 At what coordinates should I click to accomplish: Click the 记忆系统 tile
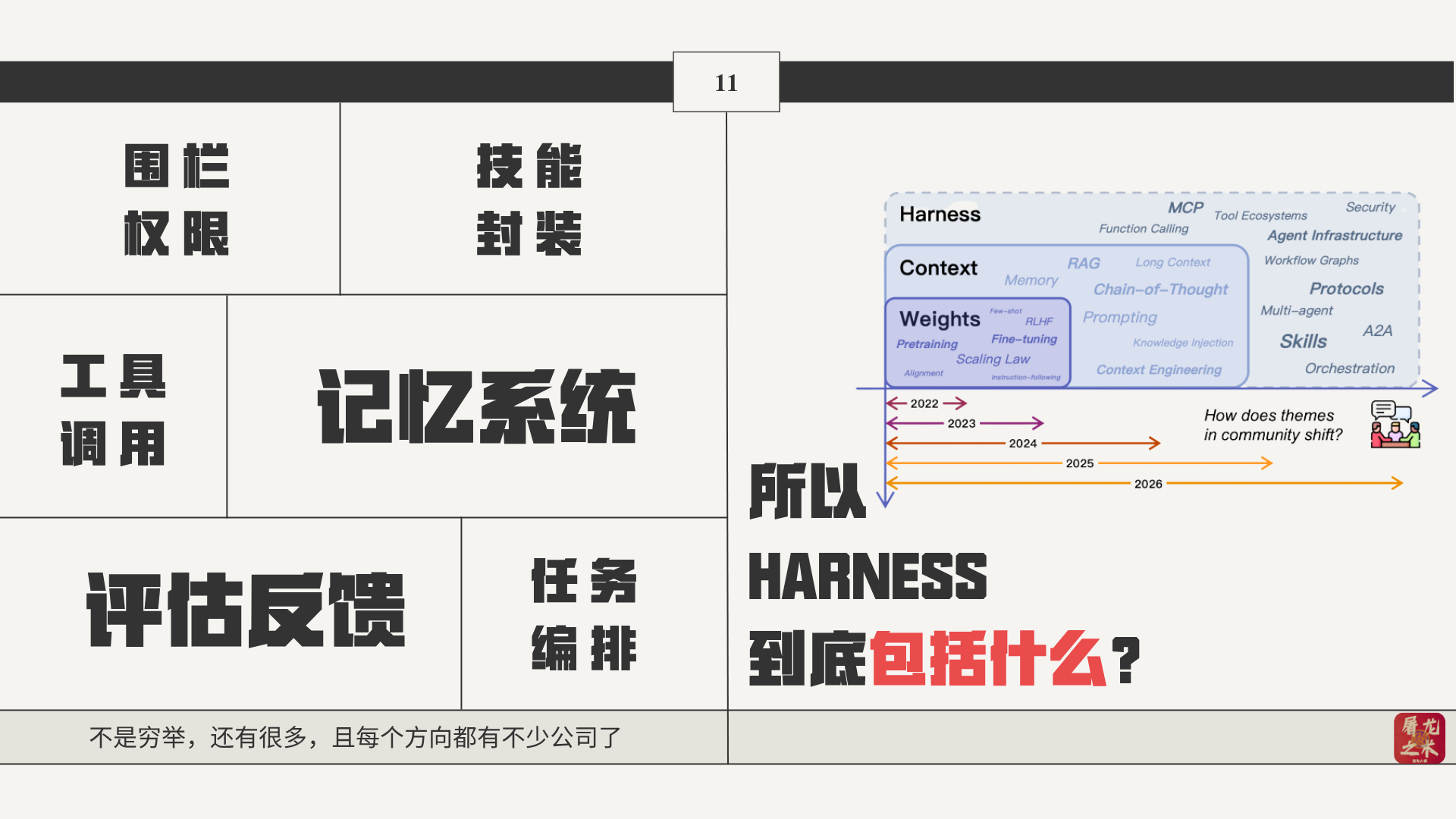pos(476,406)
